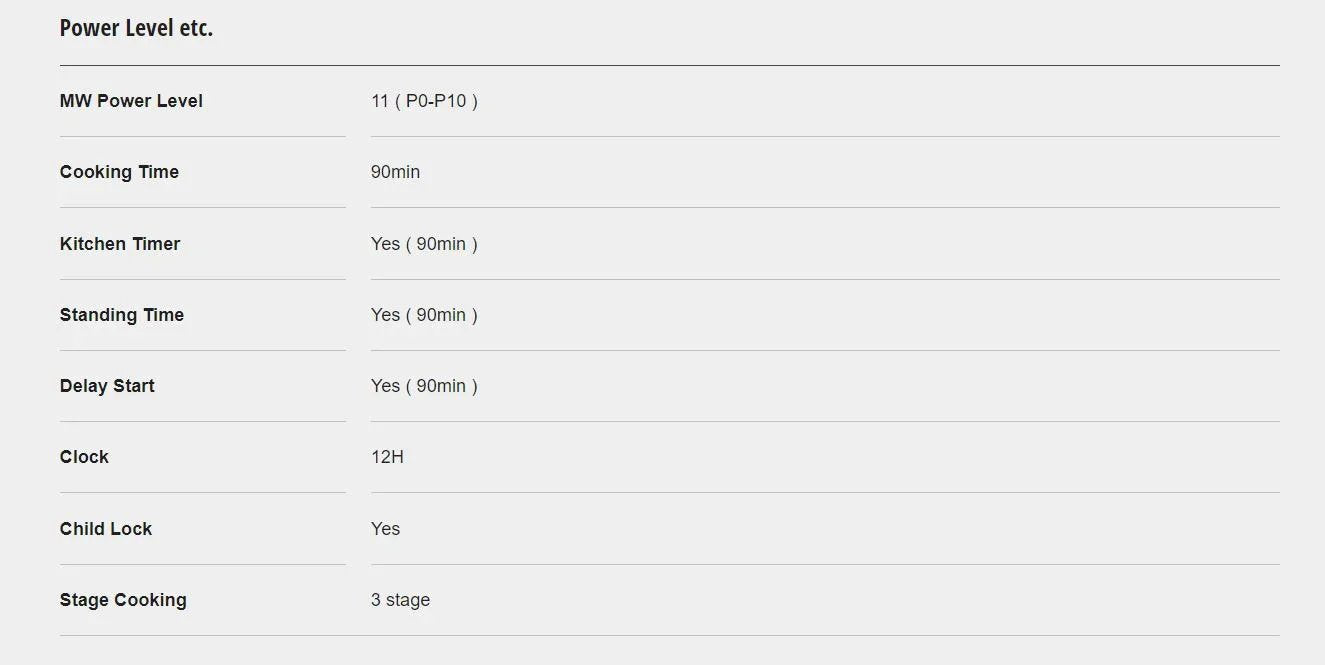
Task: Click the "Power Level etc." section heading
Action: tap(136, 28)
